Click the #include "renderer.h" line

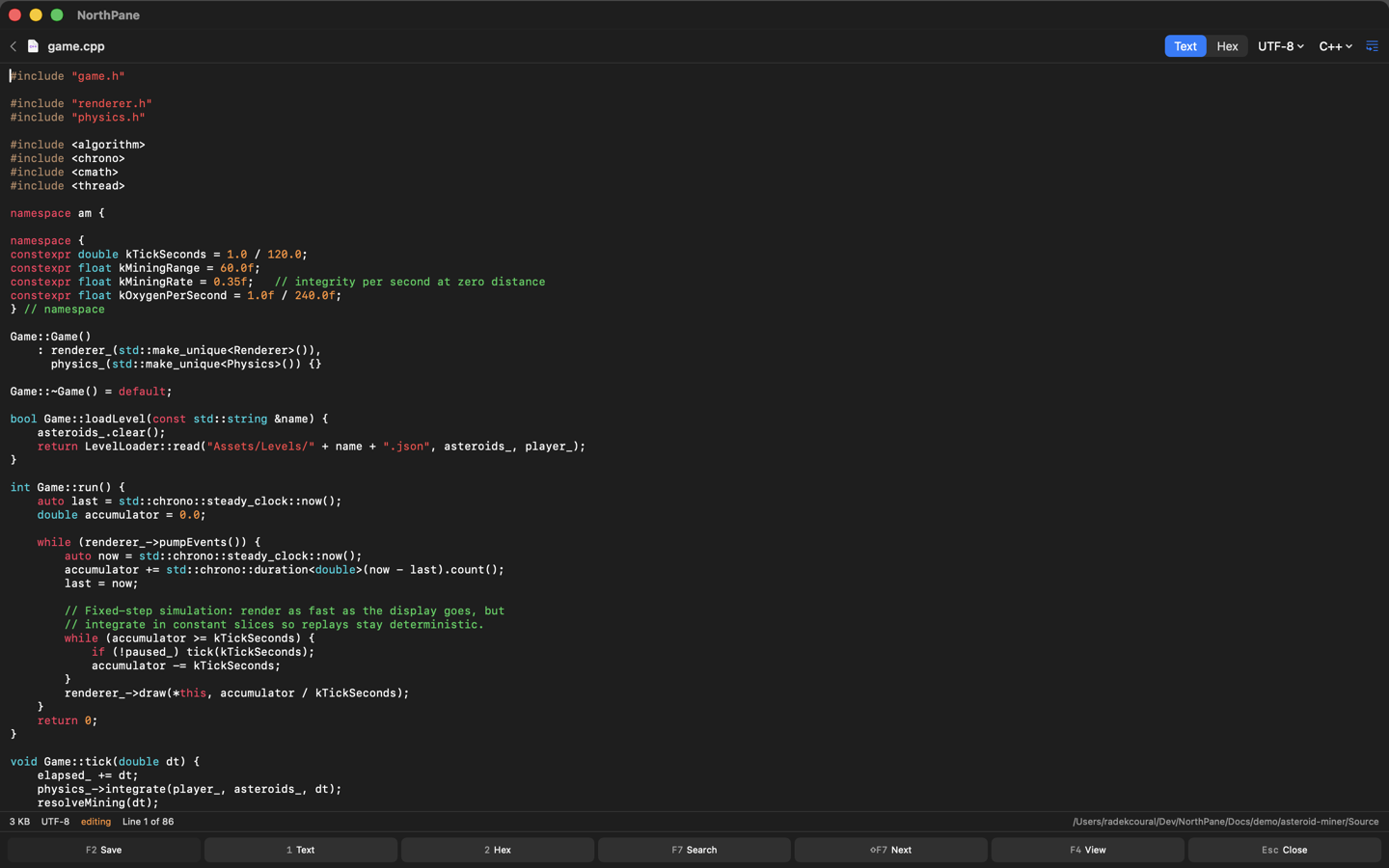(81, 103)
